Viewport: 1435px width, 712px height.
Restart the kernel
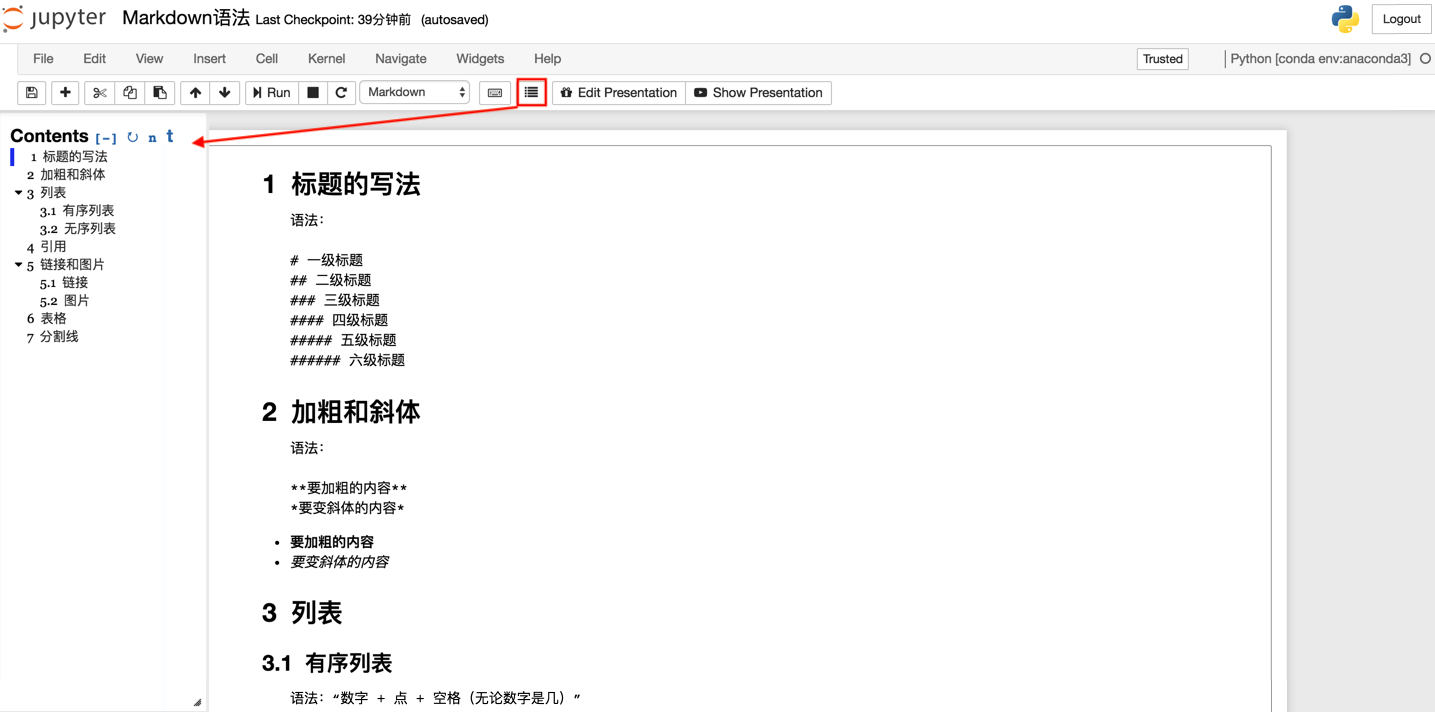[341, 92]
